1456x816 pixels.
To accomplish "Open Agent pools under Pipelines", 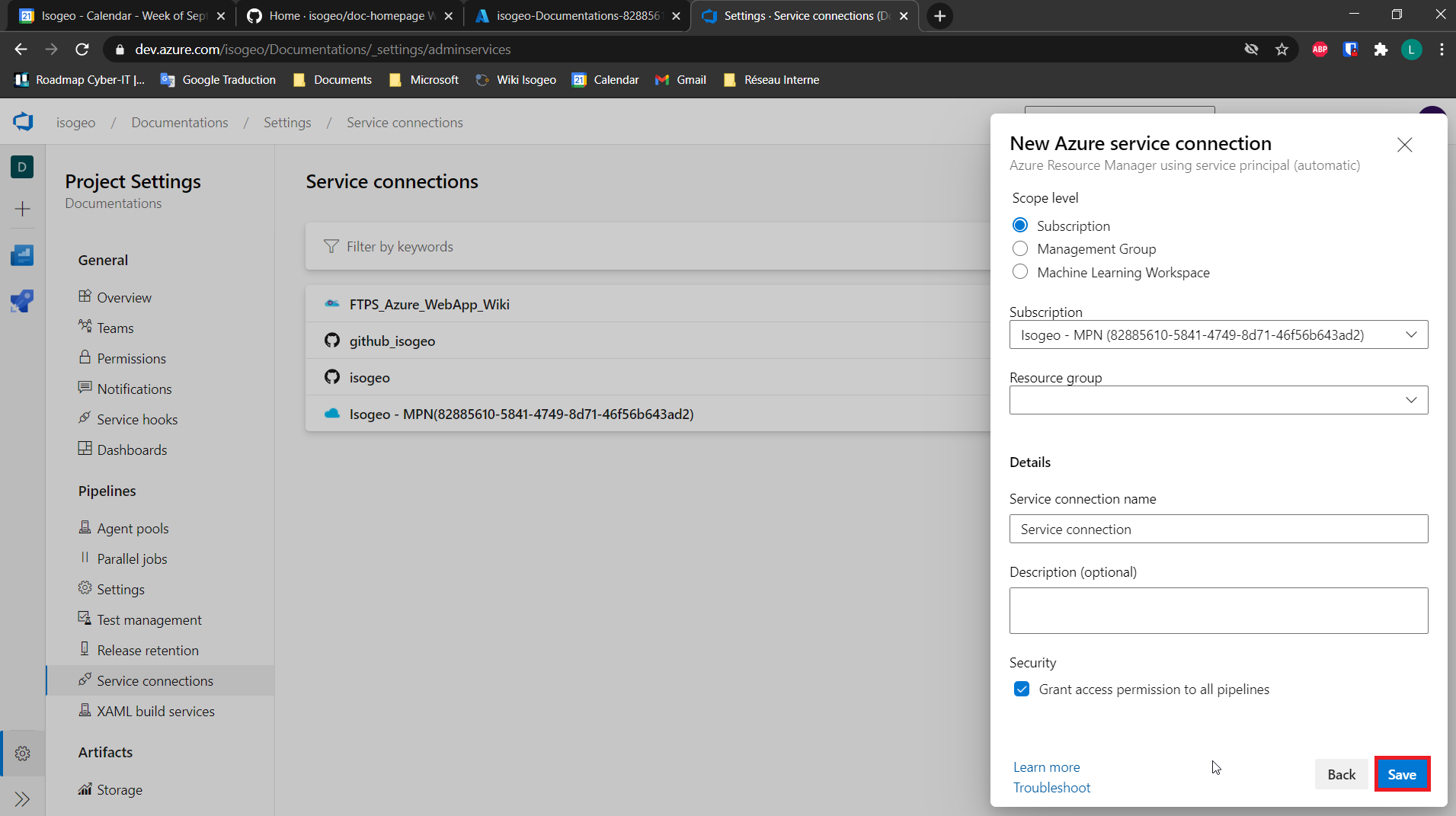I will click(x=133, y=528).
